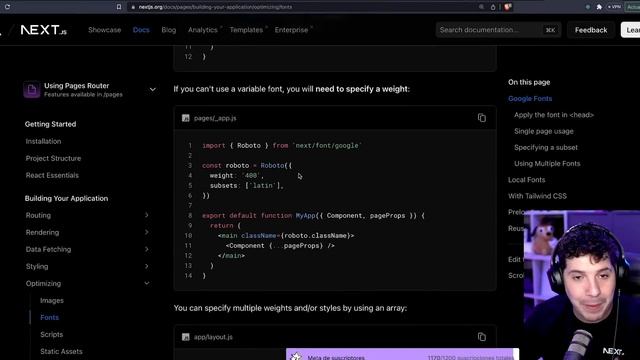Expand the Data Fetching section
The width and height of the screenshot is (640, 360).
click(147, 249)
